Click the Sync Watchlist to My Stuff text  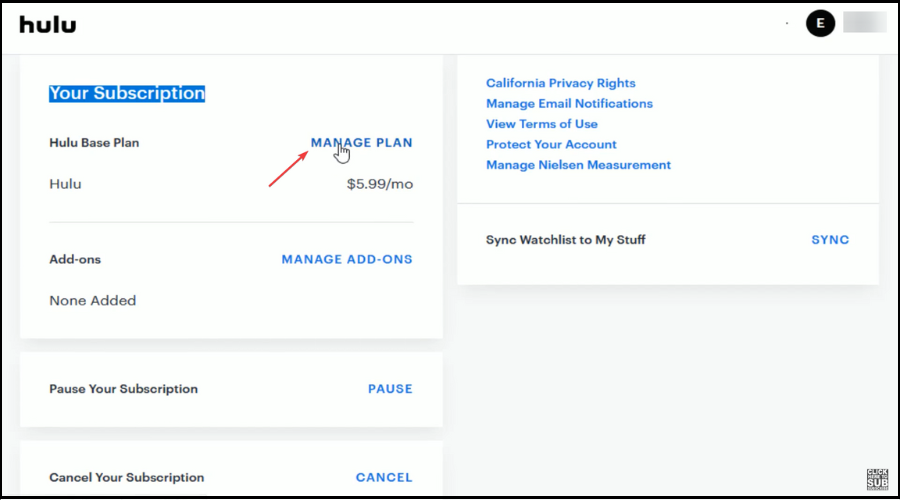(566, 240)
